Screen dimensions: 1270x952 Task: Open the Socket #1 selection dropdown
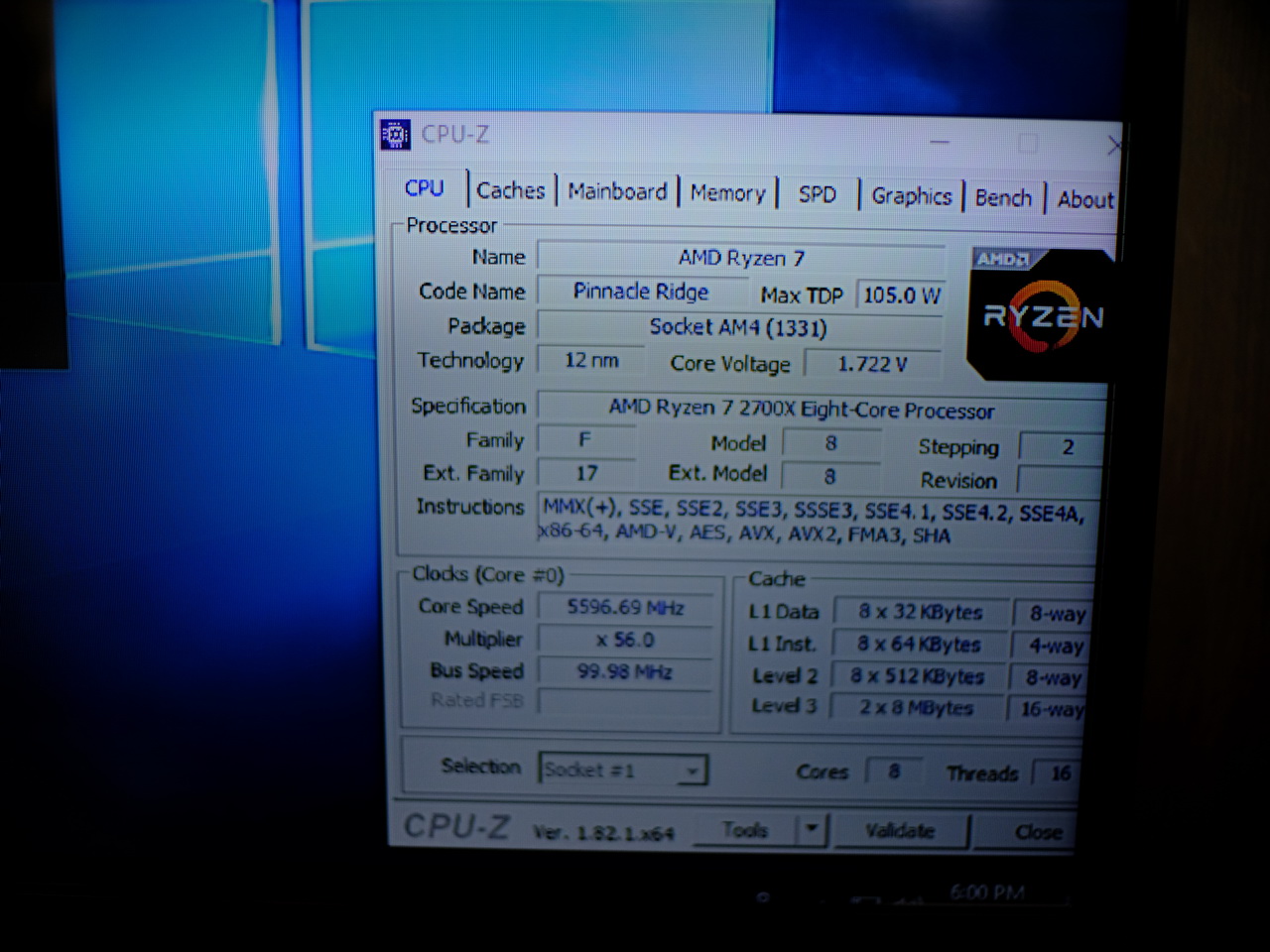click(x=623, y=770)
